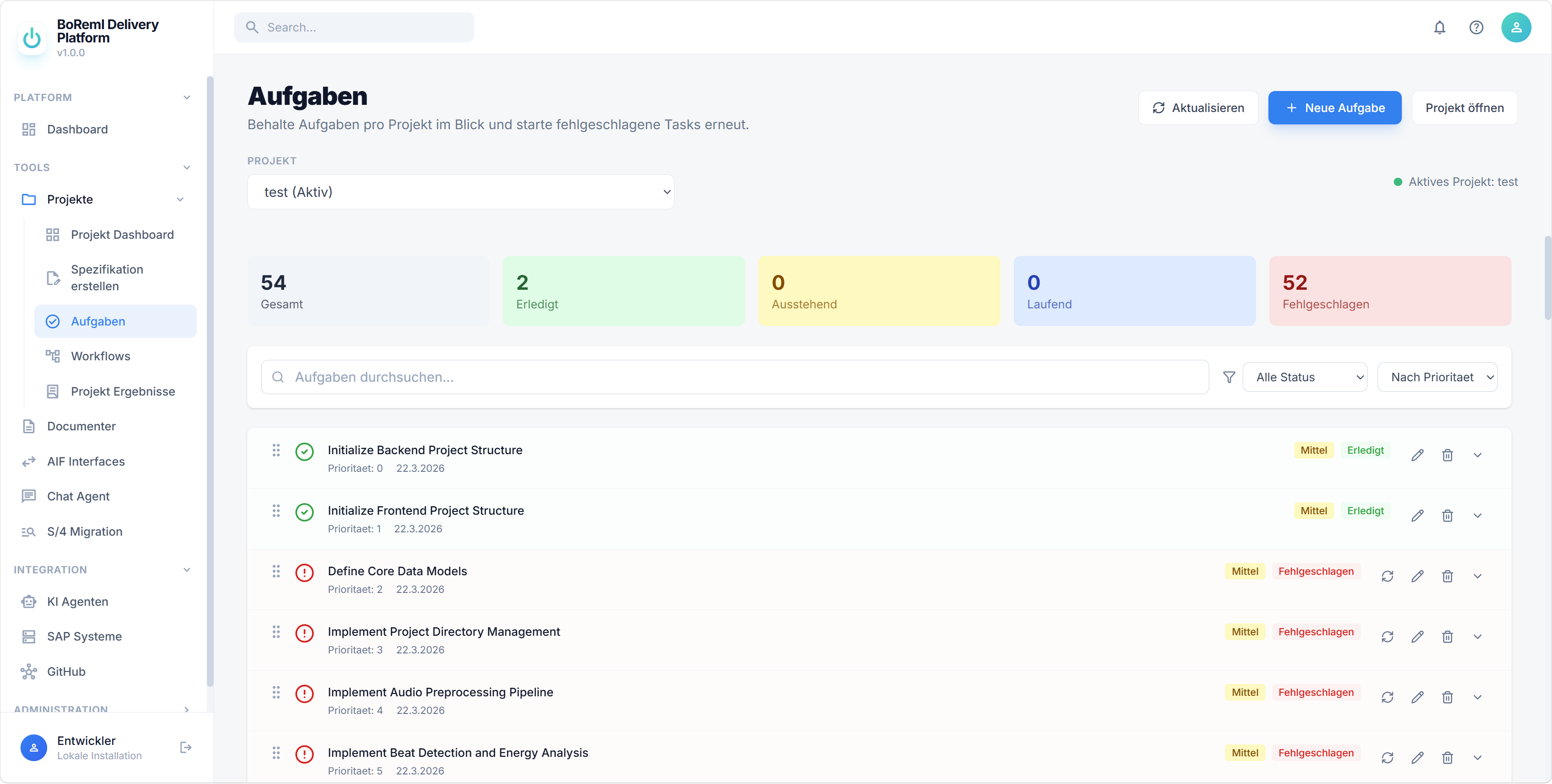
Task: Click the Implement Beat Detection and Energy Analysis title
Action: point(458,753)
